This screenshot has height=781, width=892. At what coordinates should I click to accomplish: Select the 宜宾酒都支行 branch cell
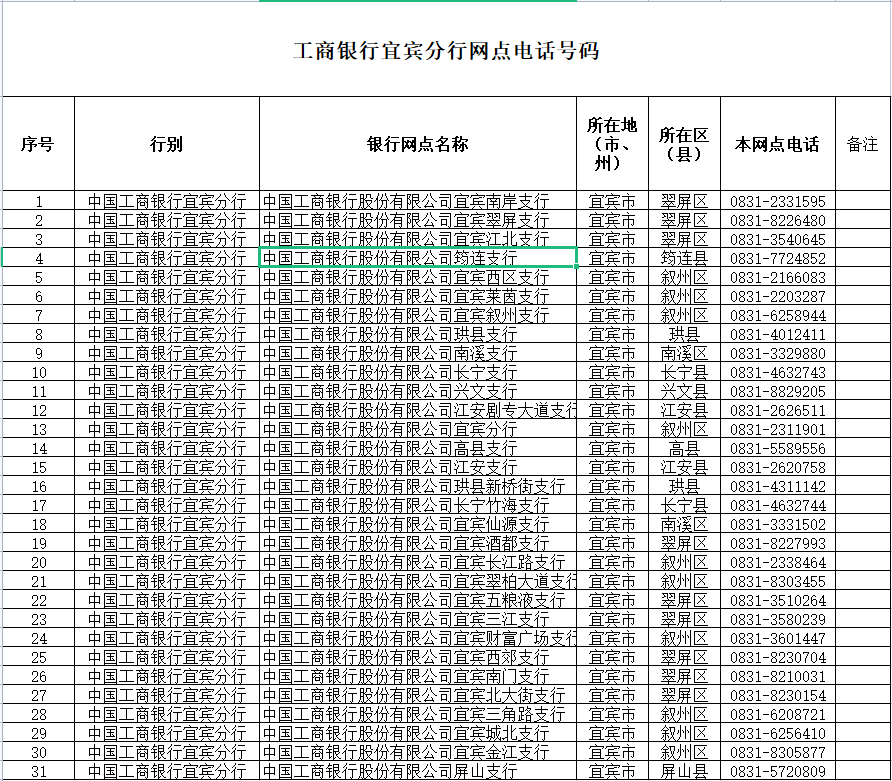point(418,543)
